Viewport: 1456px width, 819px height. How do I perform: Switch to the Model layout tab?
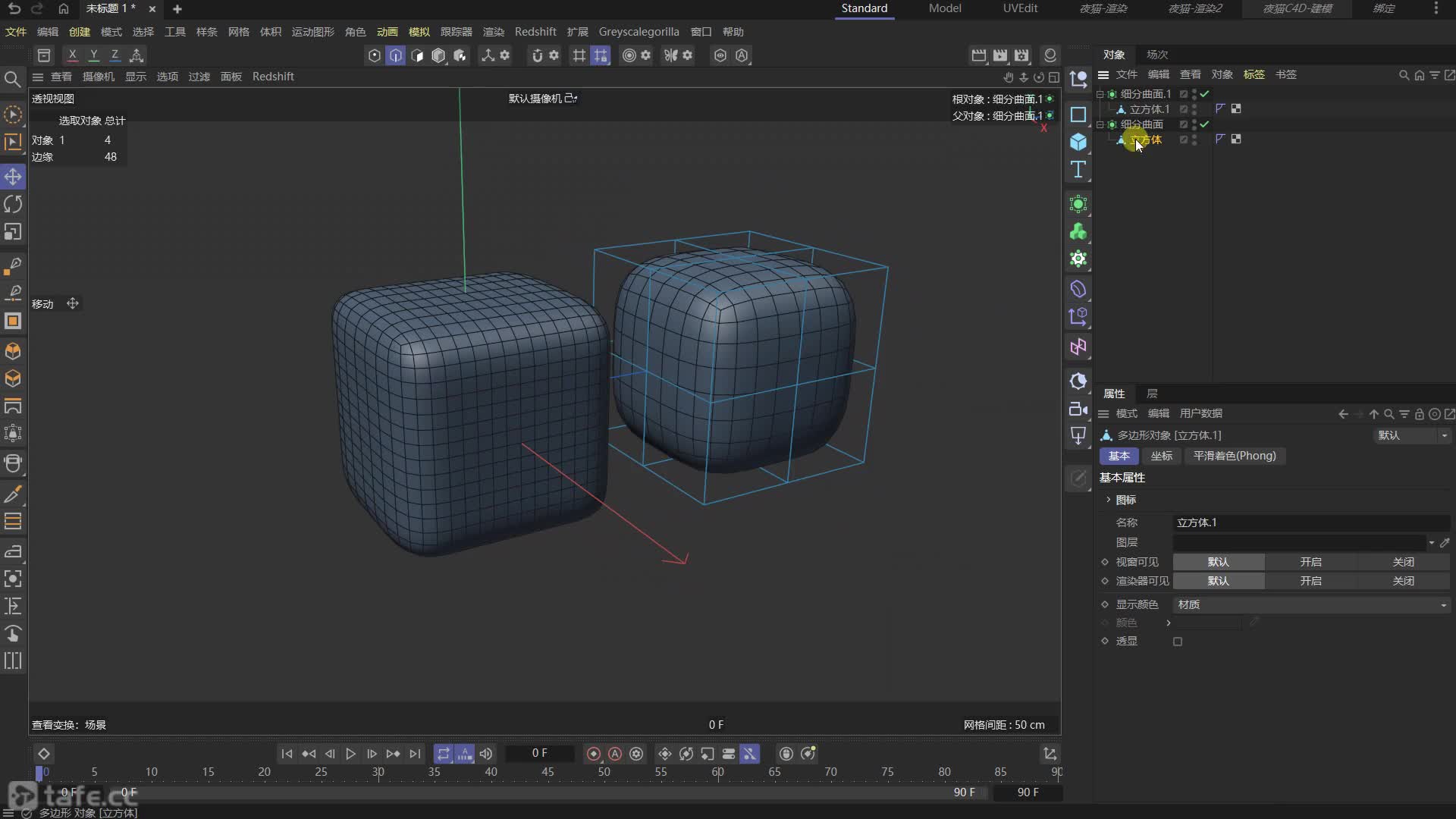pos(945,8)
